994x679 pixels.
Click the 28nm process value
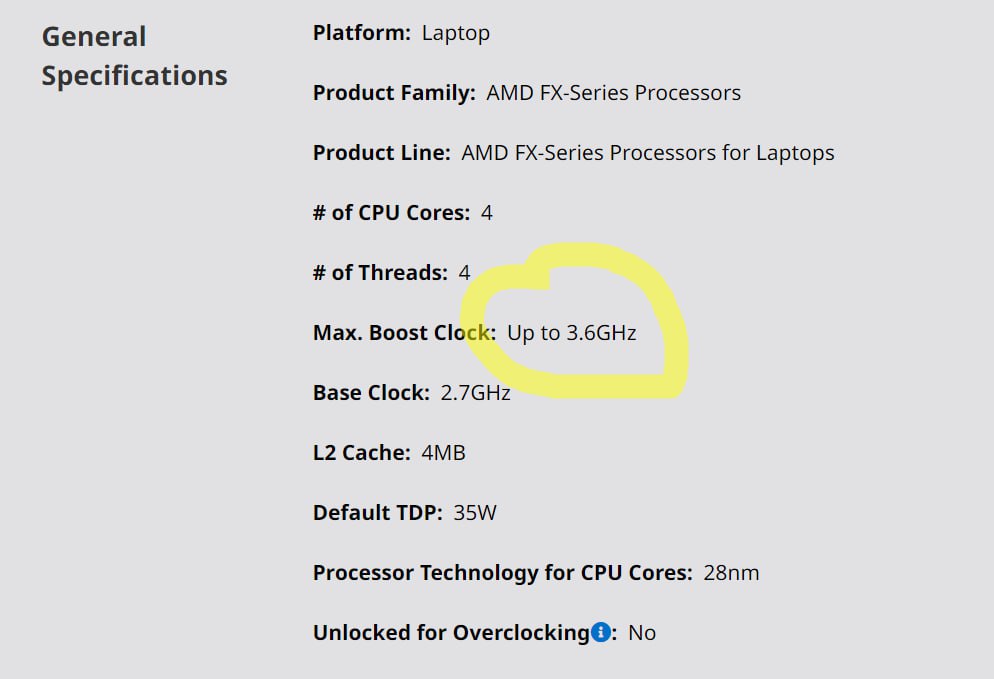point(731,572)
